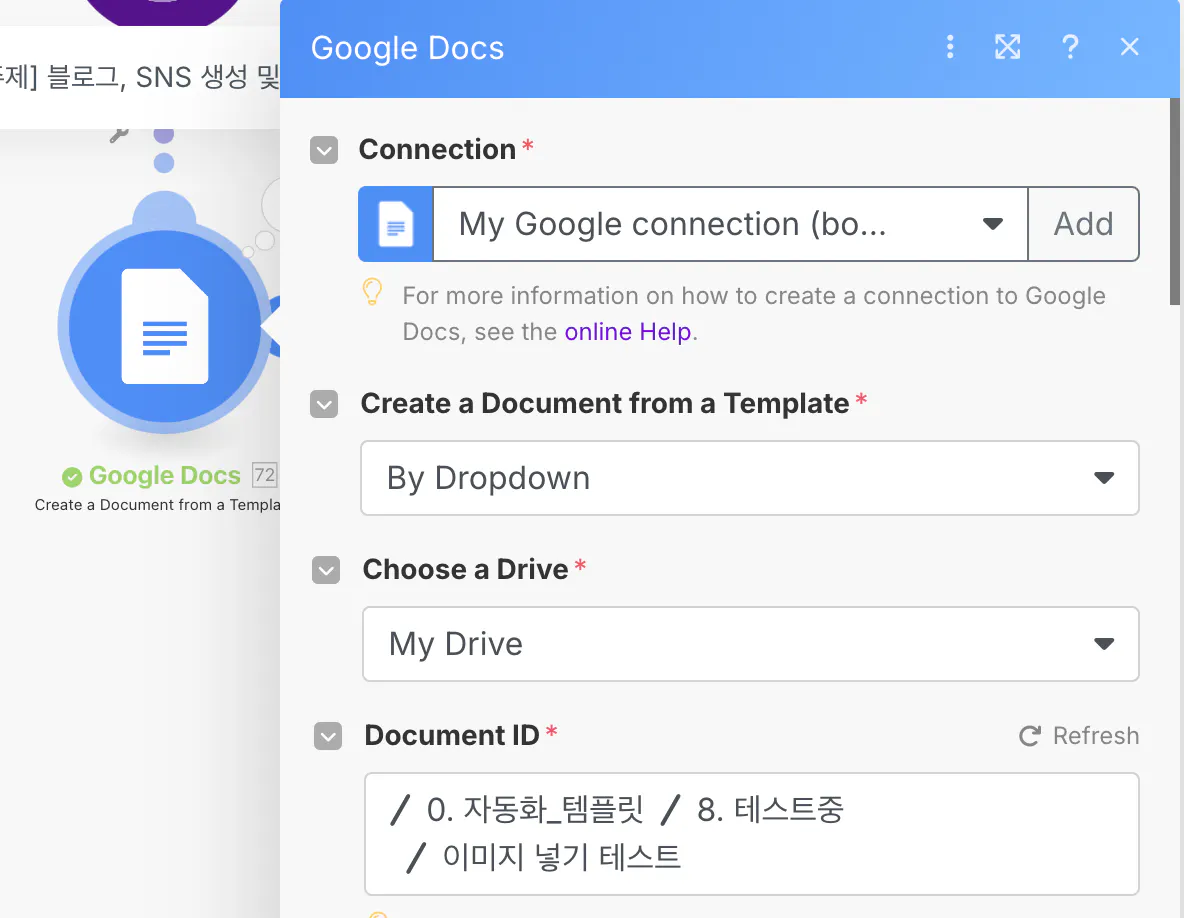Open the My Drive dropdown
Viewport: 1184px width, 918px height.
click(x=751, y=644)
